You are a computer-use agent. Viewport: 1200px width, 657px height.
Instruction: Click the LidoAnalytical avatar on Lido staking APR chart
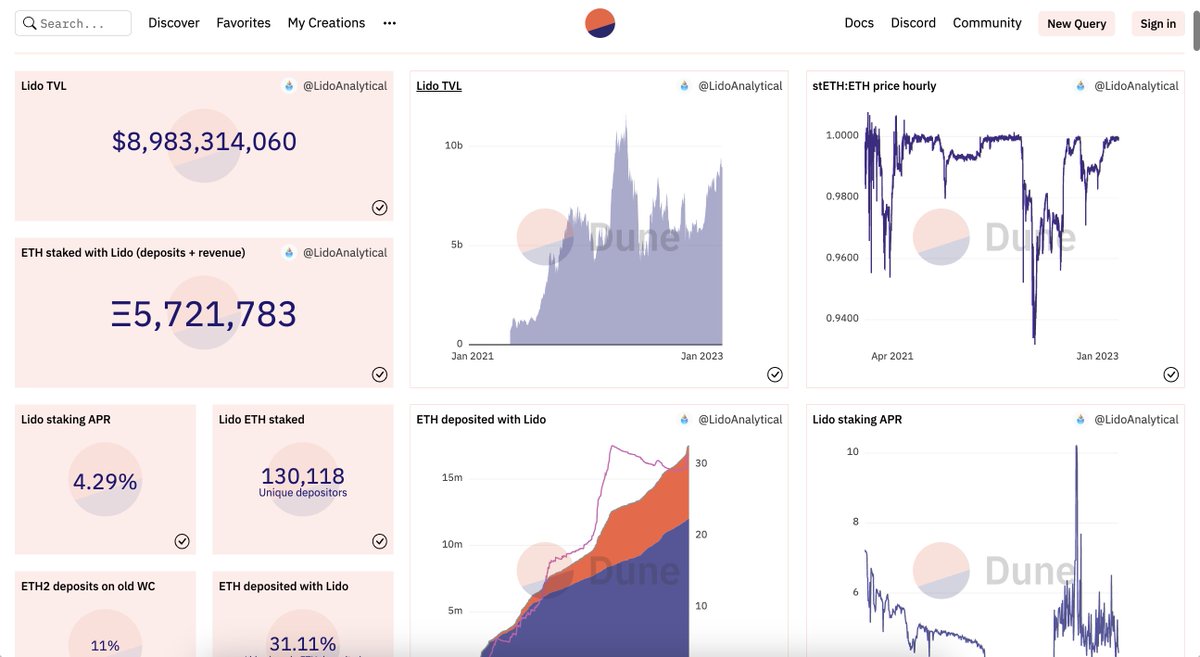[1081, 420]
